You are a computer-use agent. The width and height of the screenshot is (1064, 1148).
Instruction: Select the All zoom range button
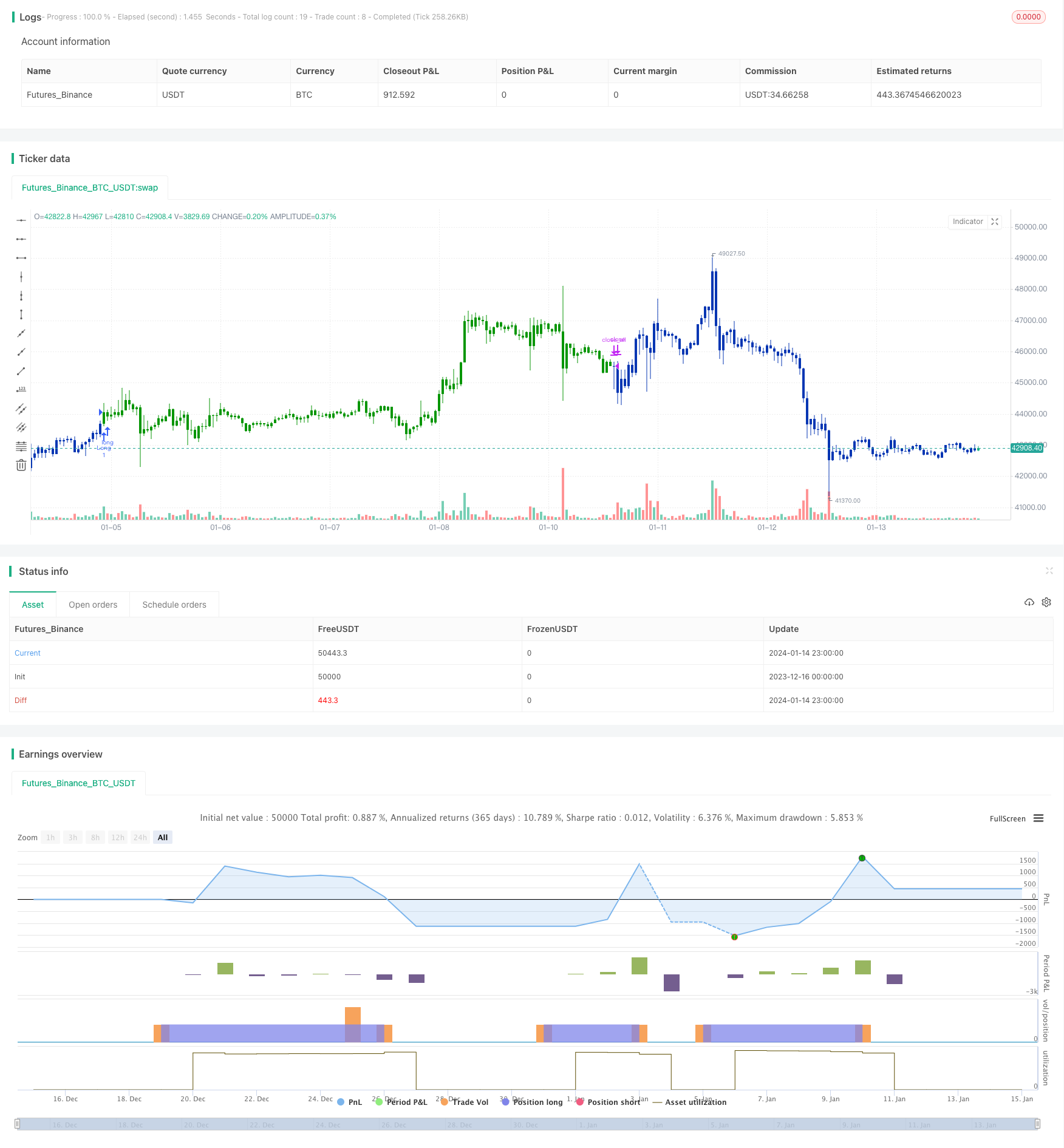point(163,837)
